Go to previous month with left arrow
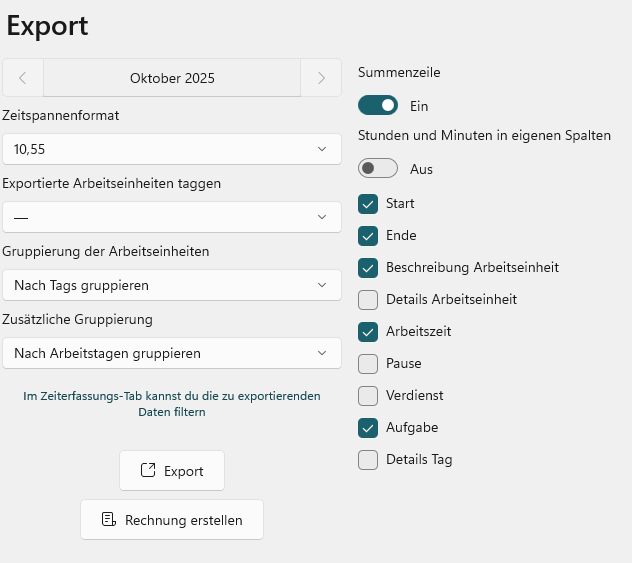The height and width of the screenshot is (563, 632). point(23,78)
